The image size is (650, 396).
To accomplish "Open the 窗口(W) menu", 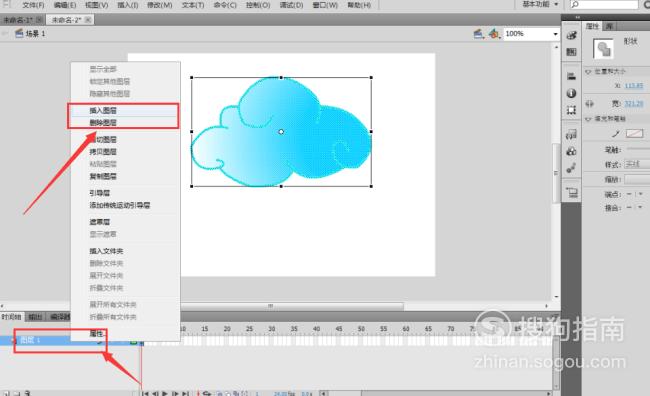I will [325, 5].
